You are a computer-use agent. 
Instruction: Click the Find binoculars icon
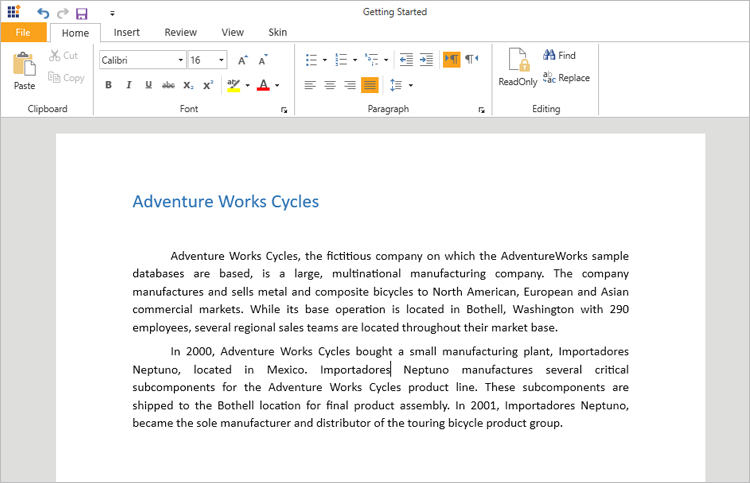point(550,56)
